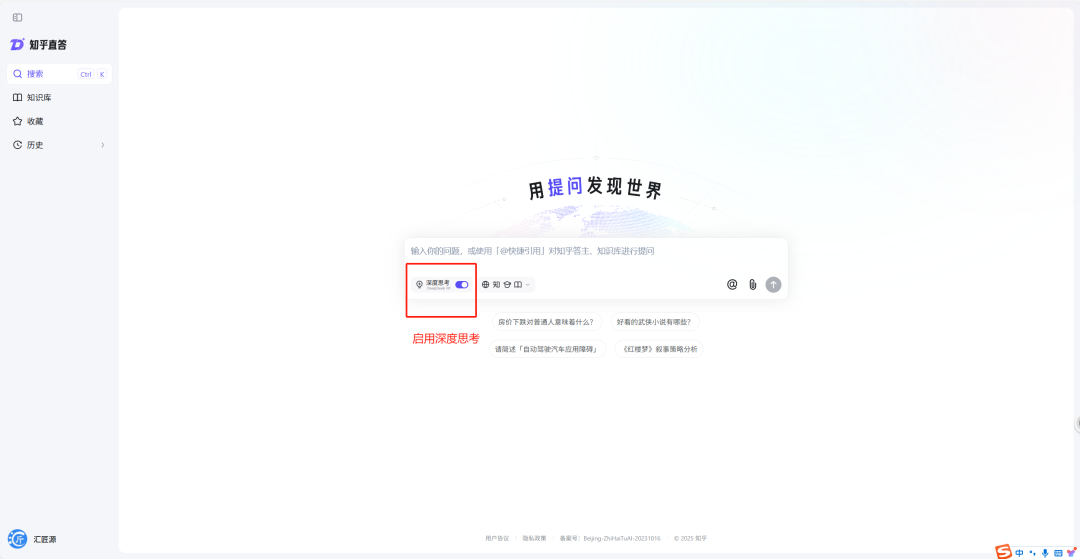Click the Sogou input method S icon

[1004, 552]
